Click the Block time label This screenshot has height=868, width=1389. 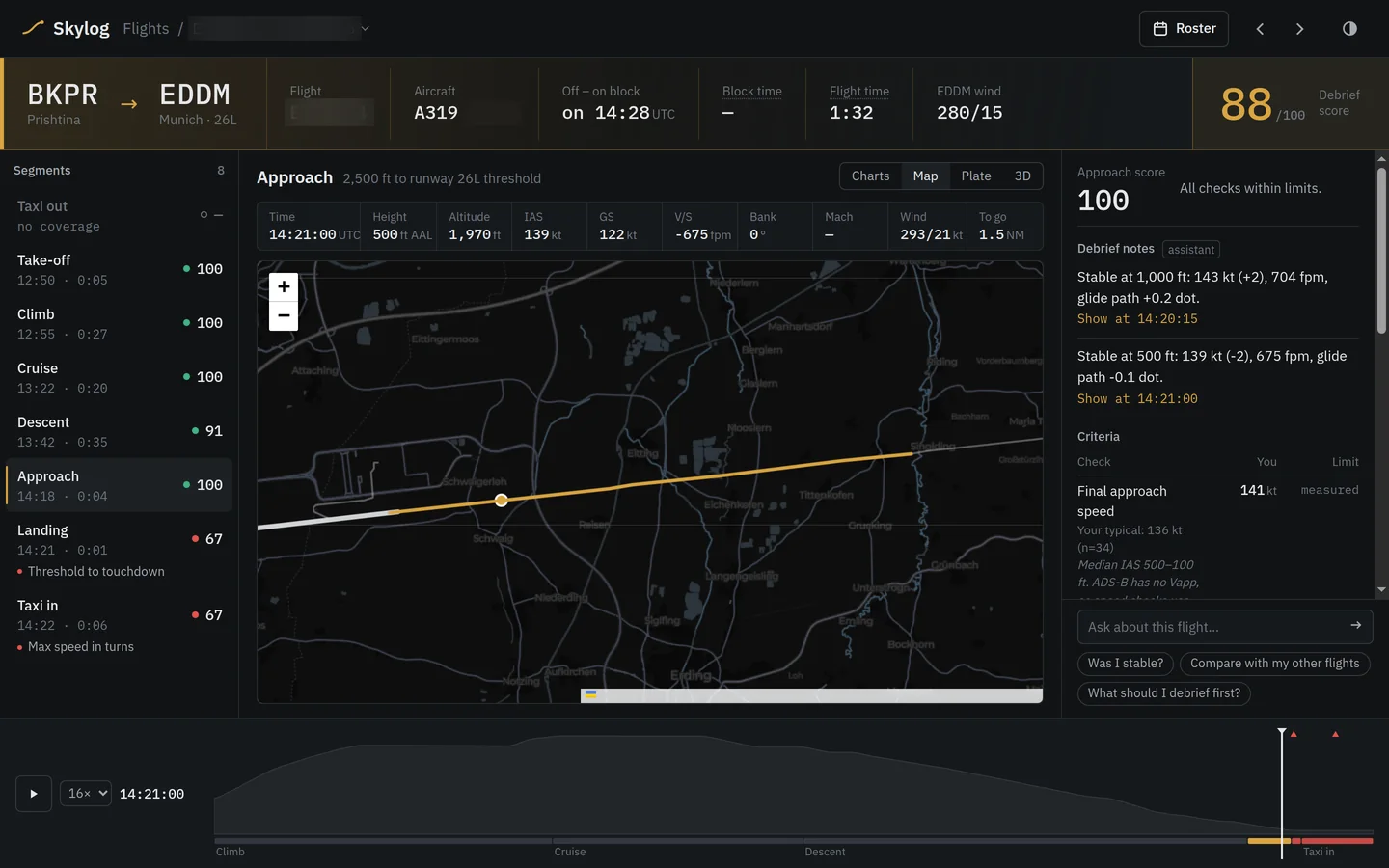(752, 92)
